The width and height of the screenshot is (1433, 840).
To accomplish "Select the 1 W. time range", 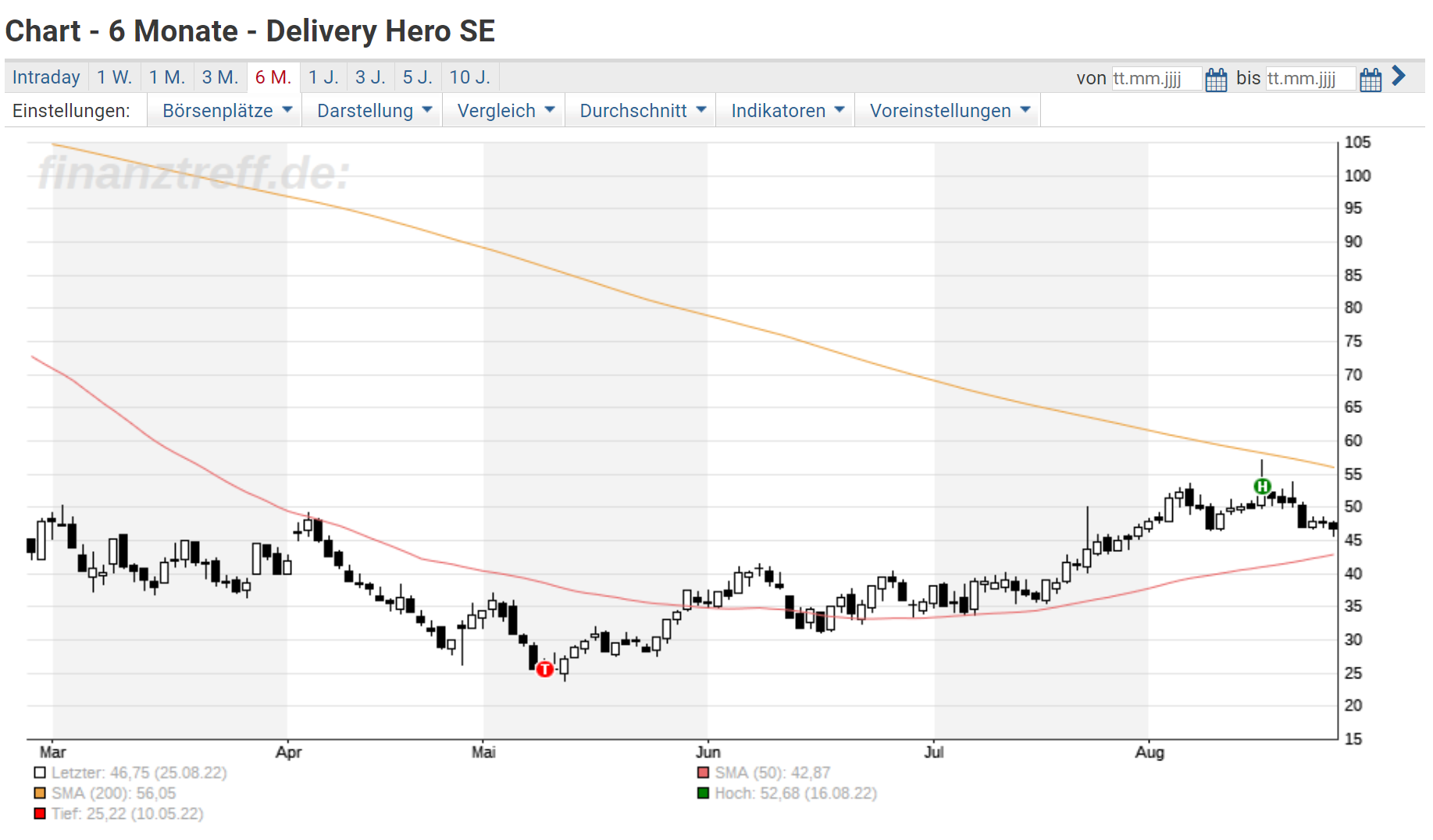I will [114, 77].
